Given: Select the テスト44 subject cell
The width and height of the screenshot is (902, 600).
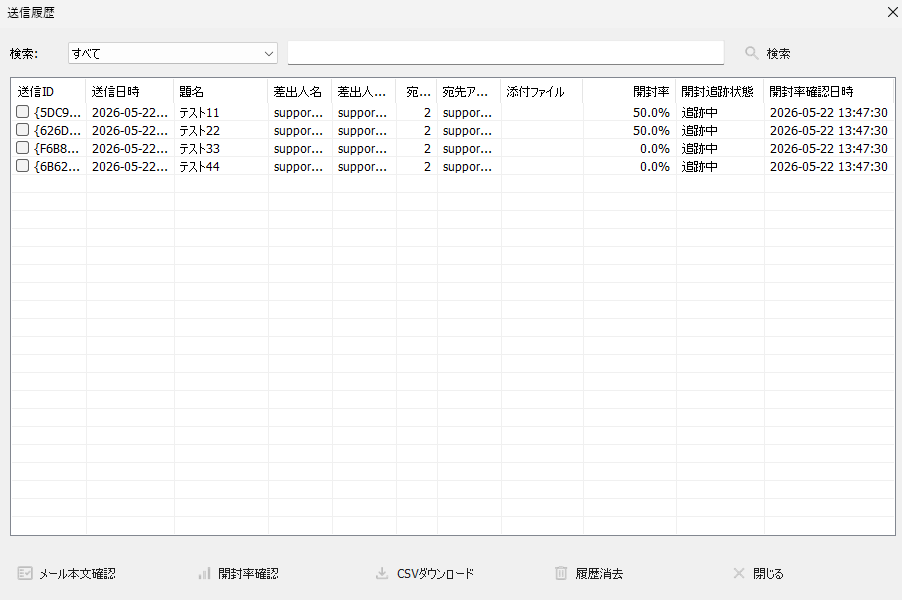Looking at the screenshot, I should click(x=199, y=166).
